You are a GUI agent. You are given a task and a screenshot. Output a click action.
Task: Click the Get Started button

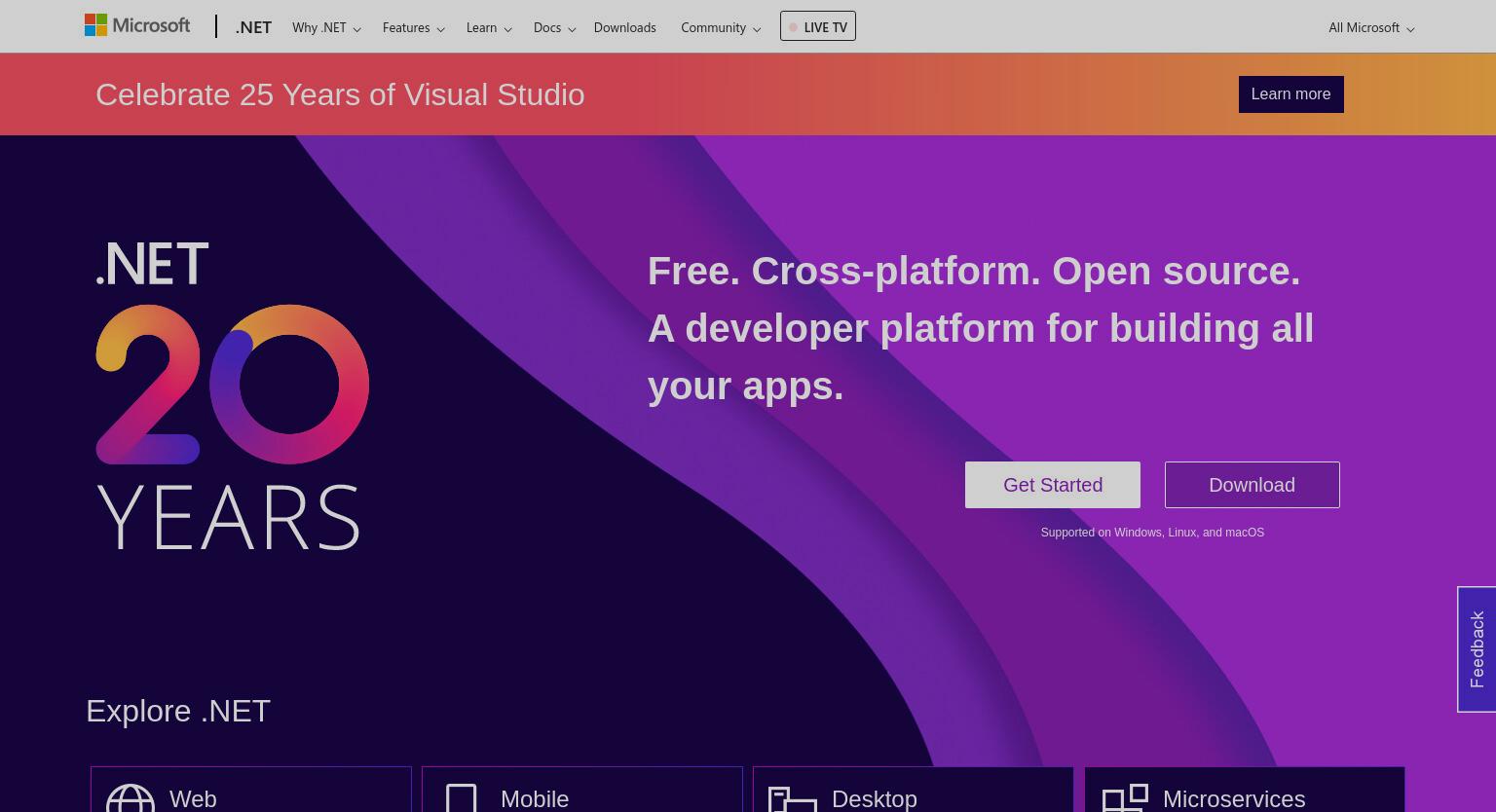click(1053, 485)
